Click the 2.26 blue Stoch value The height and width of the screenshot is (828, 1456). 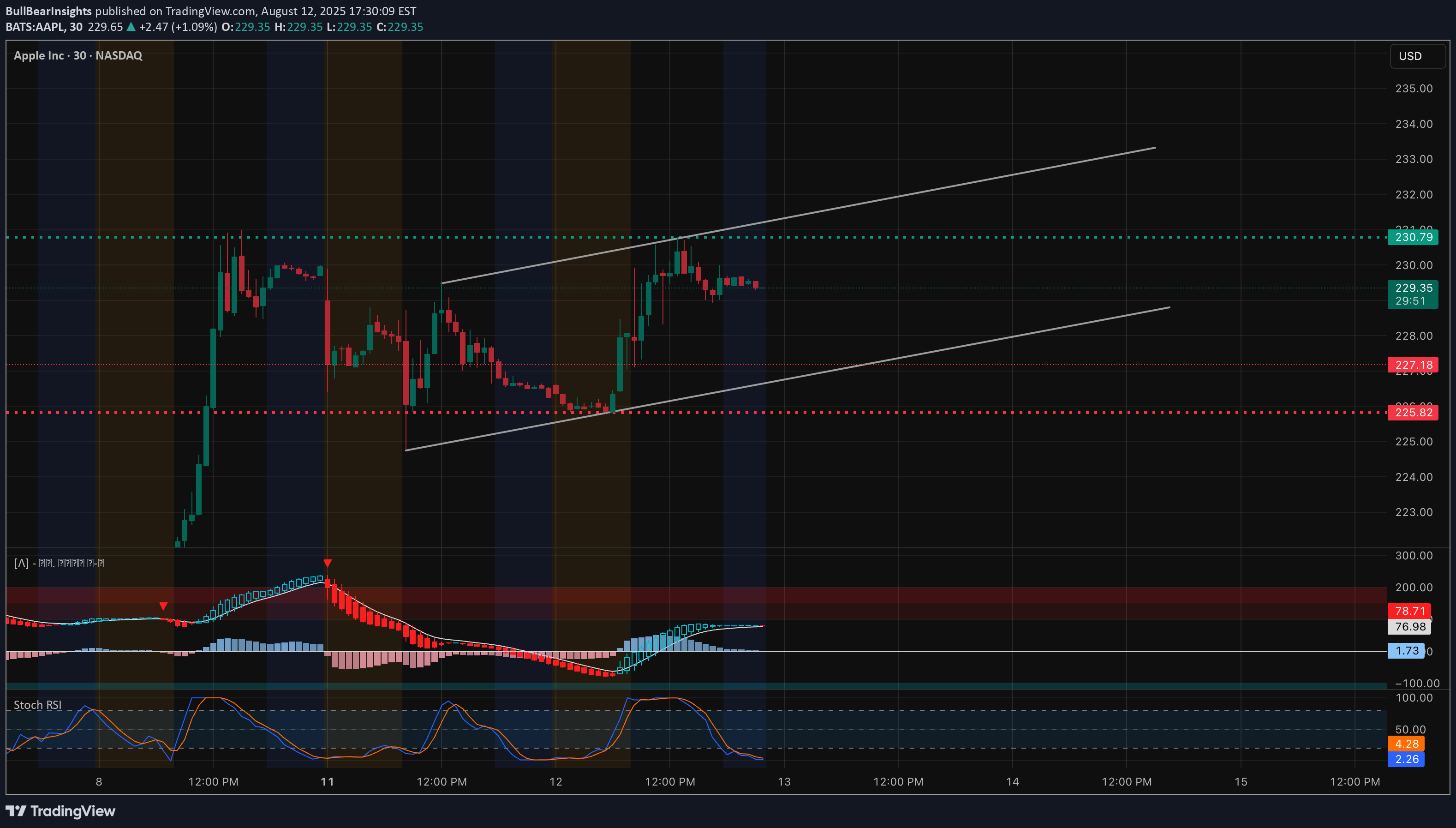(1406, 759)
